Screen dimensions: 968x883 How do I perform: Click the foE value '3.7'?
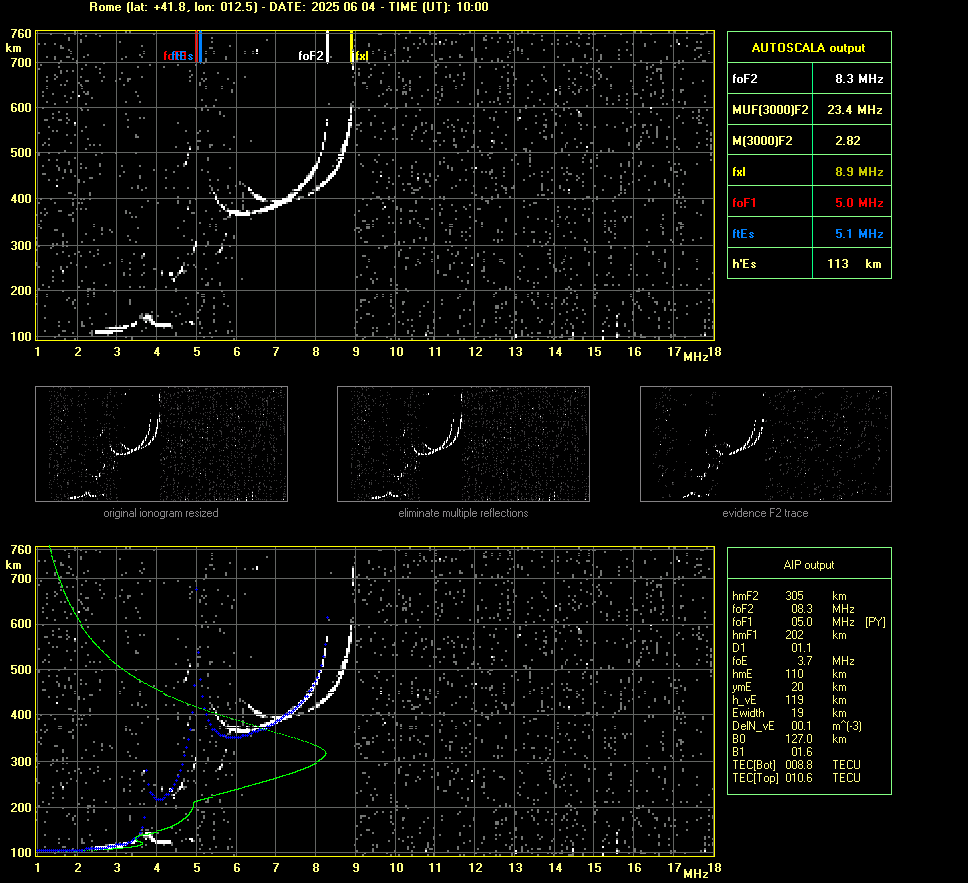(x=805, y=661)
